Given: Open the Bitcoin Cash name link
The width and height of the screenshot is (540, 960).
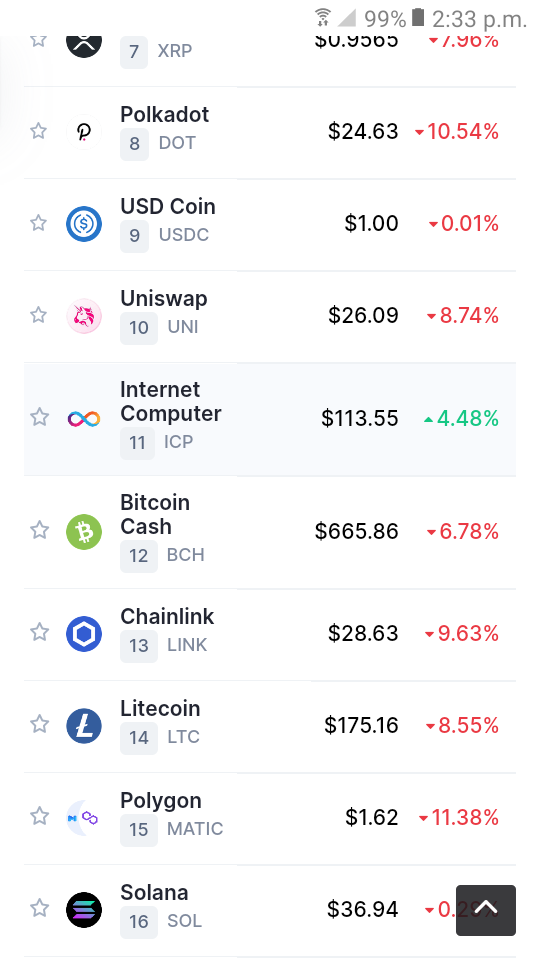Looking at the screenshot, I should 155,514.
